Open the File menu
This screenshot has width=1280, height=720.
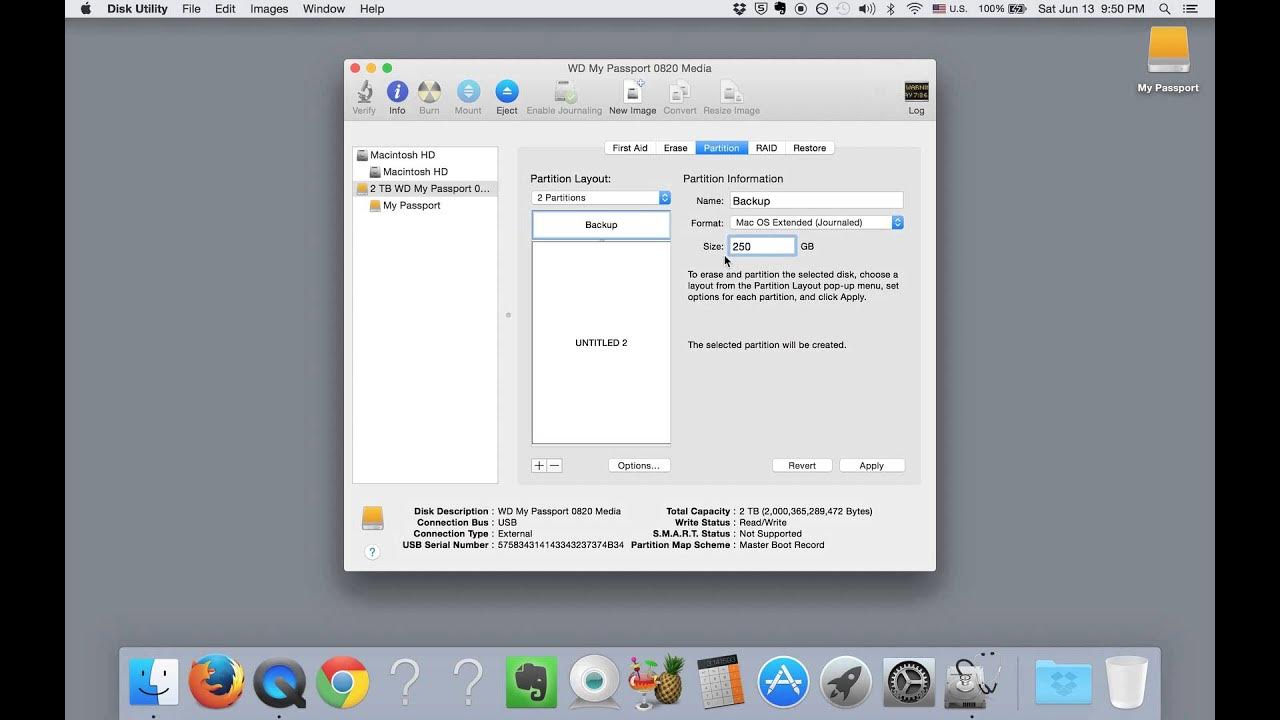[x=191, y=9]
